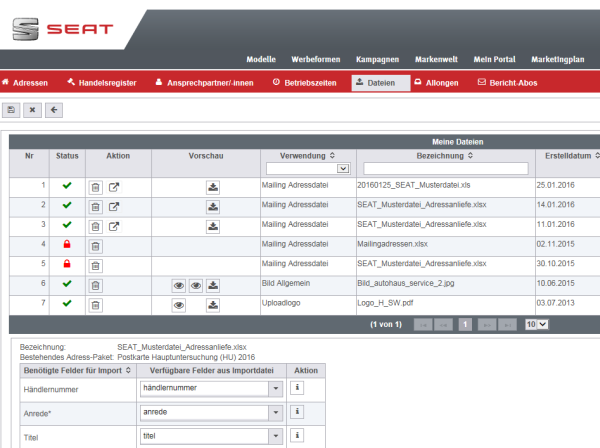Image resolution: width=600 pixels, height=448 pixels.
Task: Open anrede import field dropdown
Action: tap(276, 412)
